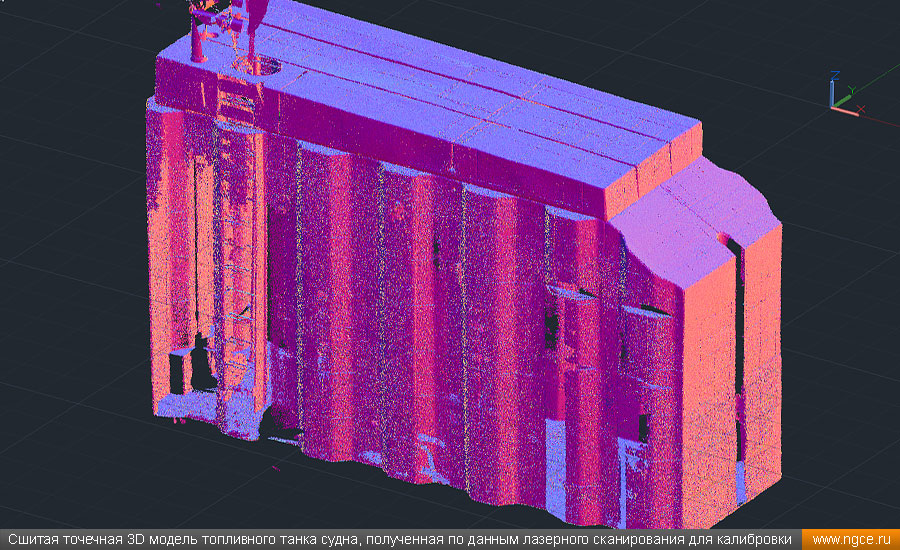Open the www.ngce.ru website link
Image resolution: width=900 pixels, height=550 pixels.
pos(851,540)
